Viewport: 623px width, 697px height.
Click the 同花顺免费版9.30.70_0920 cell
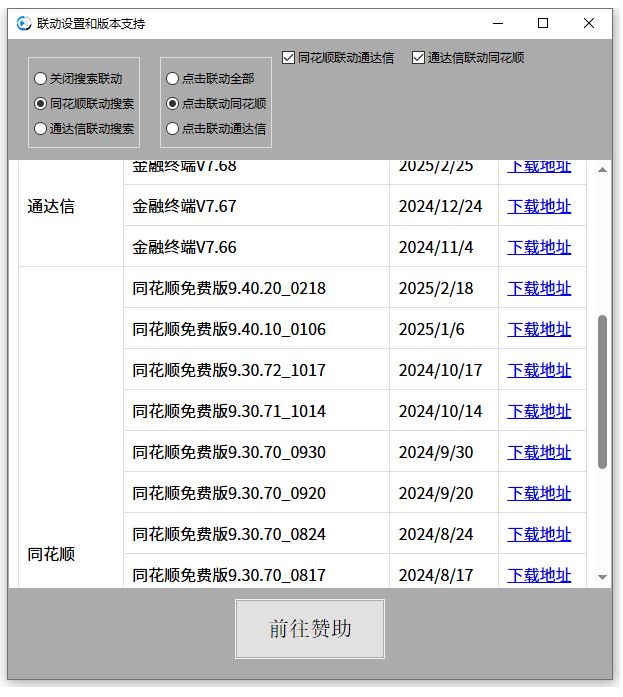pos(256,493)
